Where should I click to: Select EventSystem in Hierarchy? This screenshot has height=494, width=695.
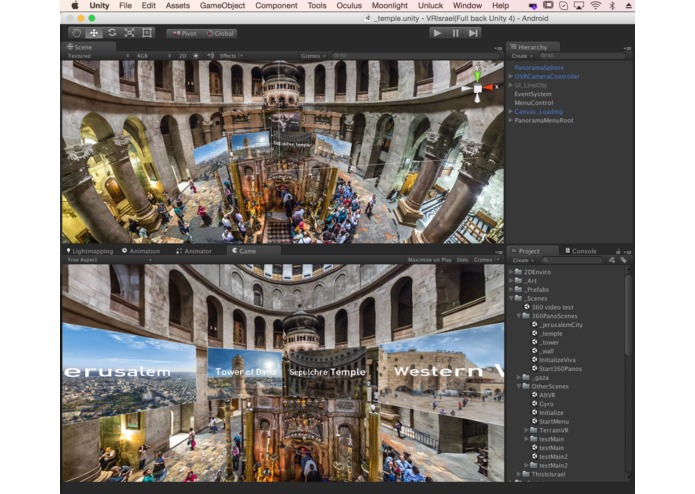533,94
